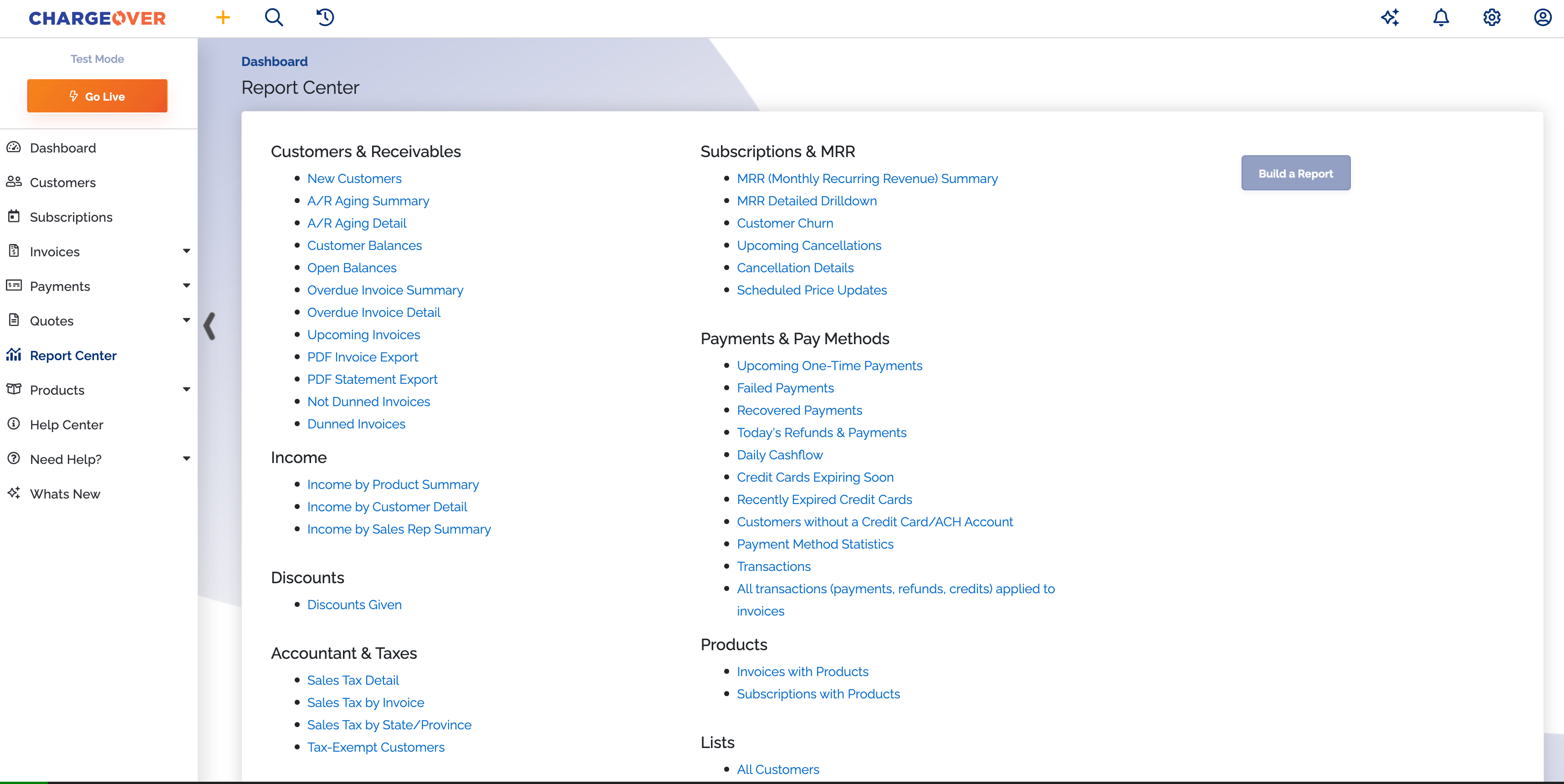This screenshot has width=1564, height=784.
Task: Open Income by Sales Rep Summary
Action: tap(399, 529)
